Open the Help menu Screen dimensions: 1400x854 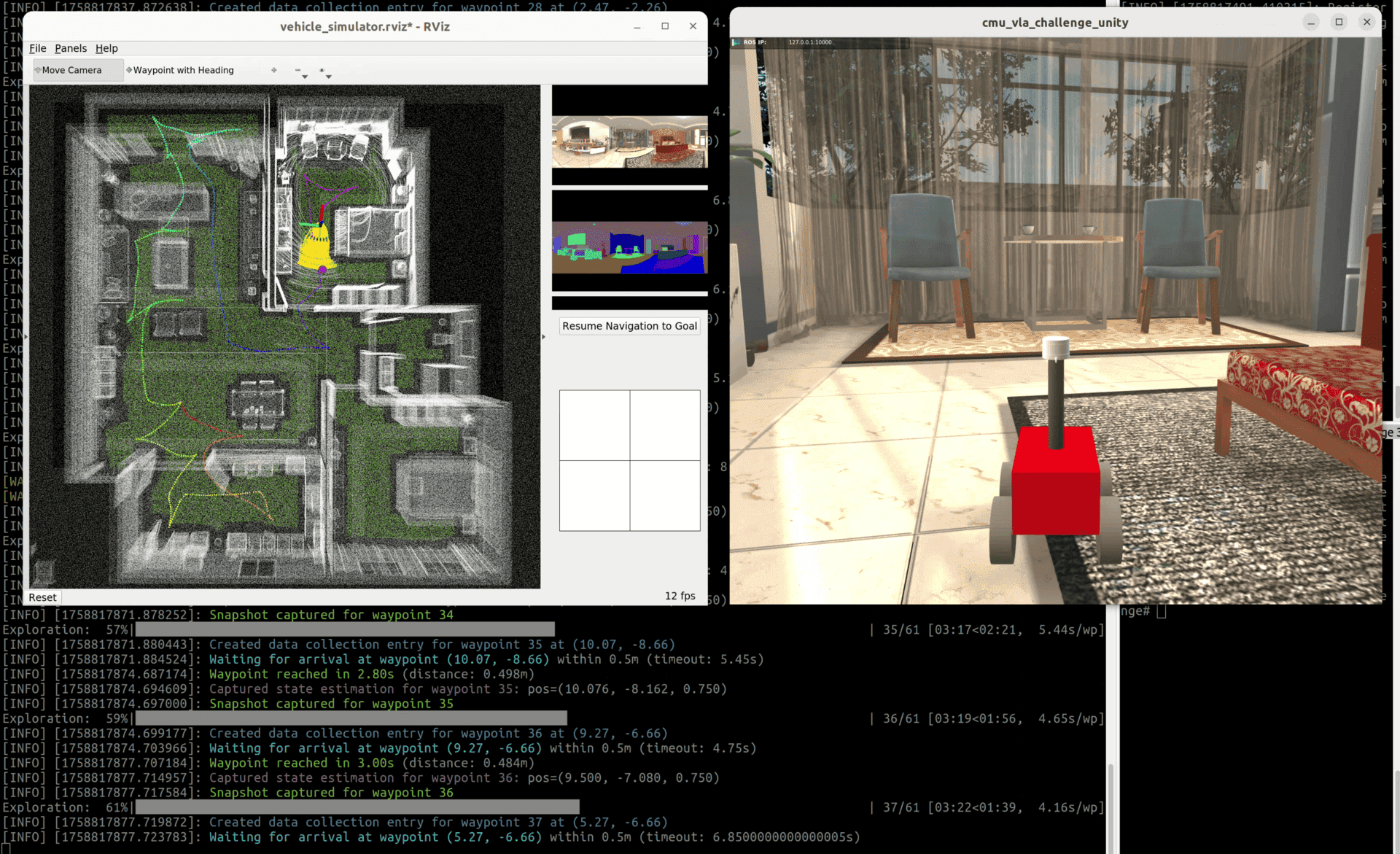coord(106,48)
